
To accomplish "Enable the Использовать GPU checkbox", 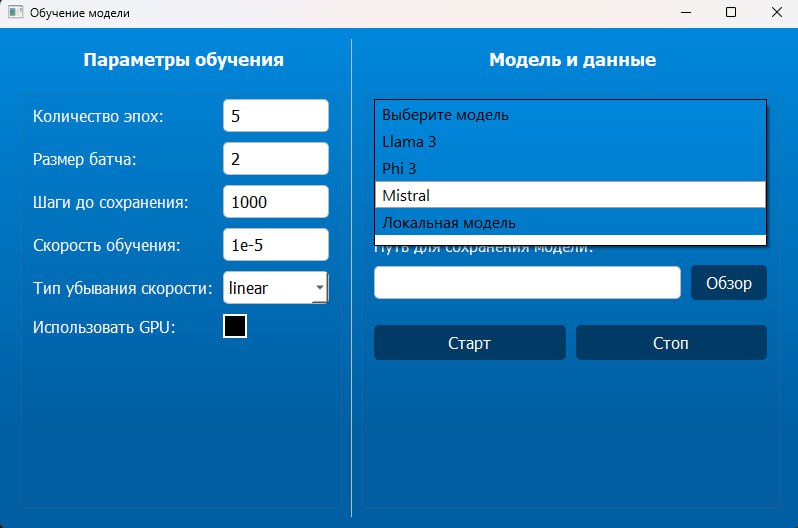I will pyautogui.click(x=235, y=326).
